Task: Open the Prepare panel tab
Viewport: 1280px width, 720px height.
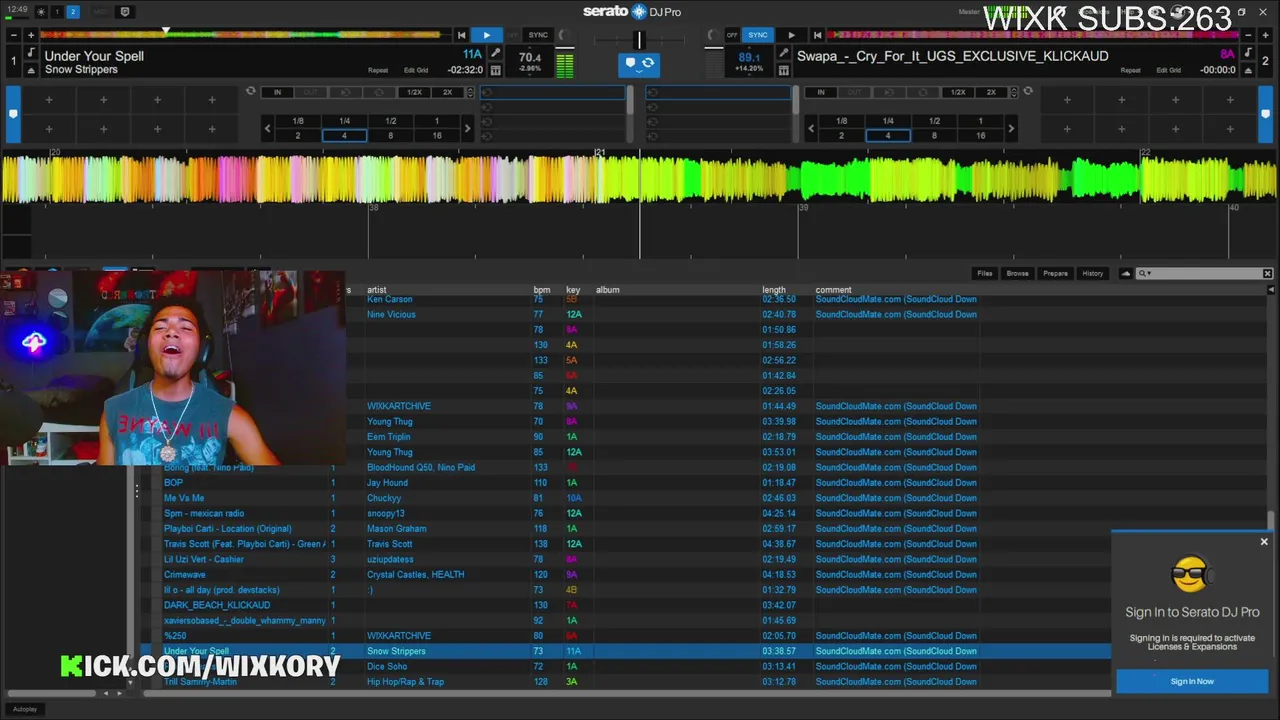Action: (1055, 273)
